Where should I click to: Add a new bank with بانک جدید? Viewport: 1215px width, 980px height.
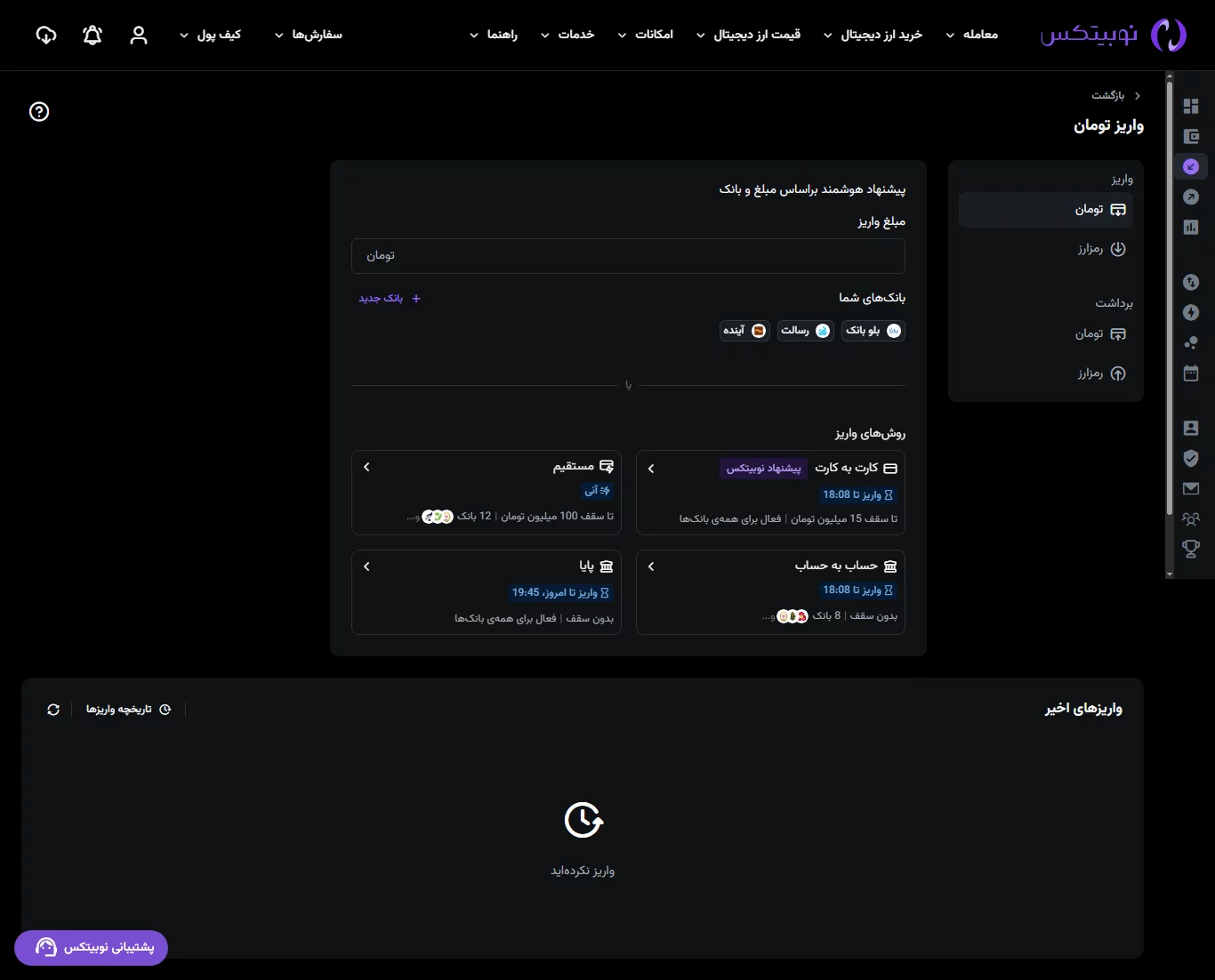[x=390, y=299]
